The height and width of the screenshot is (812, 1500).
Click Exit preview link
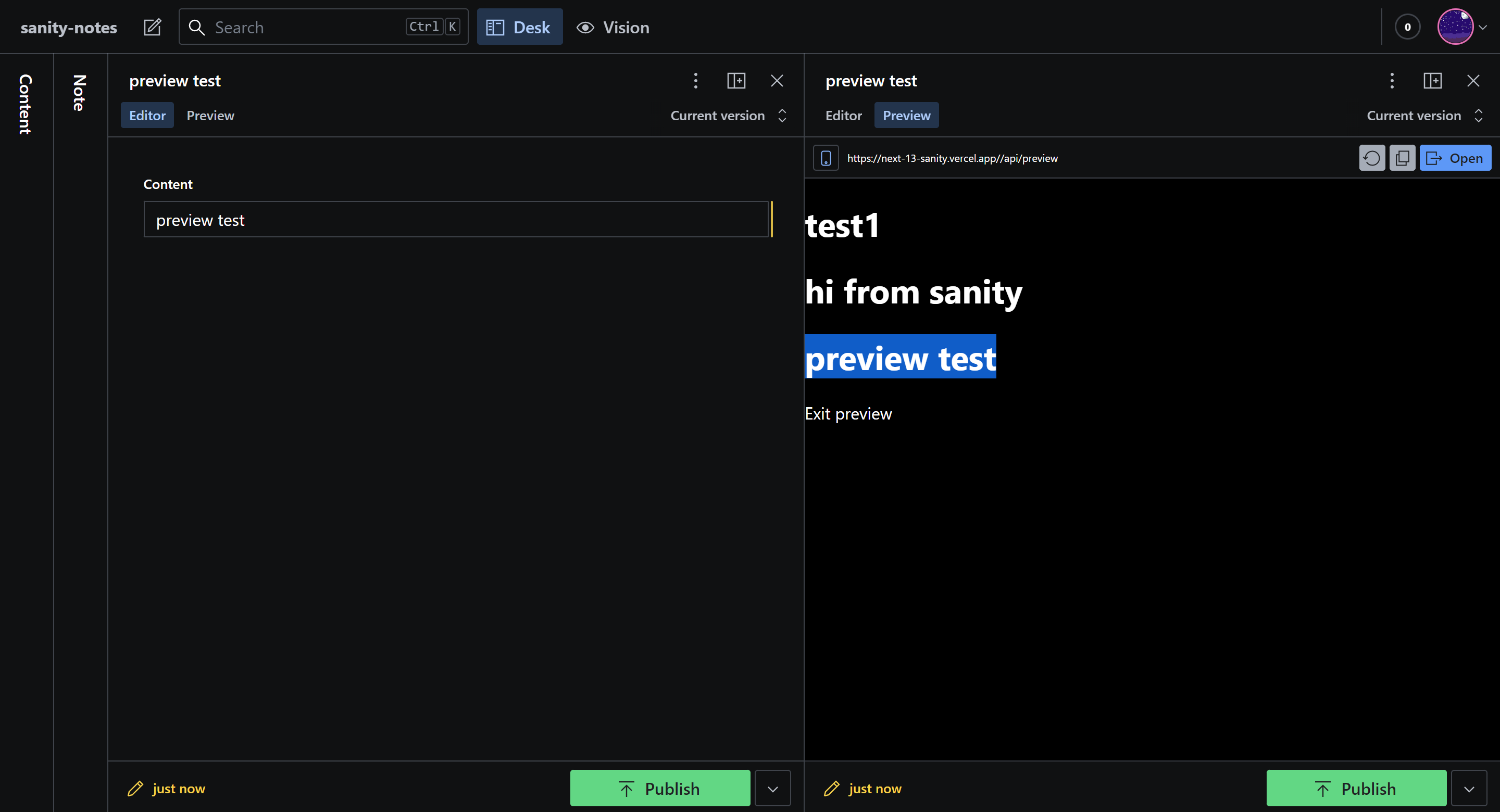pyautogui.click(x=848, y=413)
